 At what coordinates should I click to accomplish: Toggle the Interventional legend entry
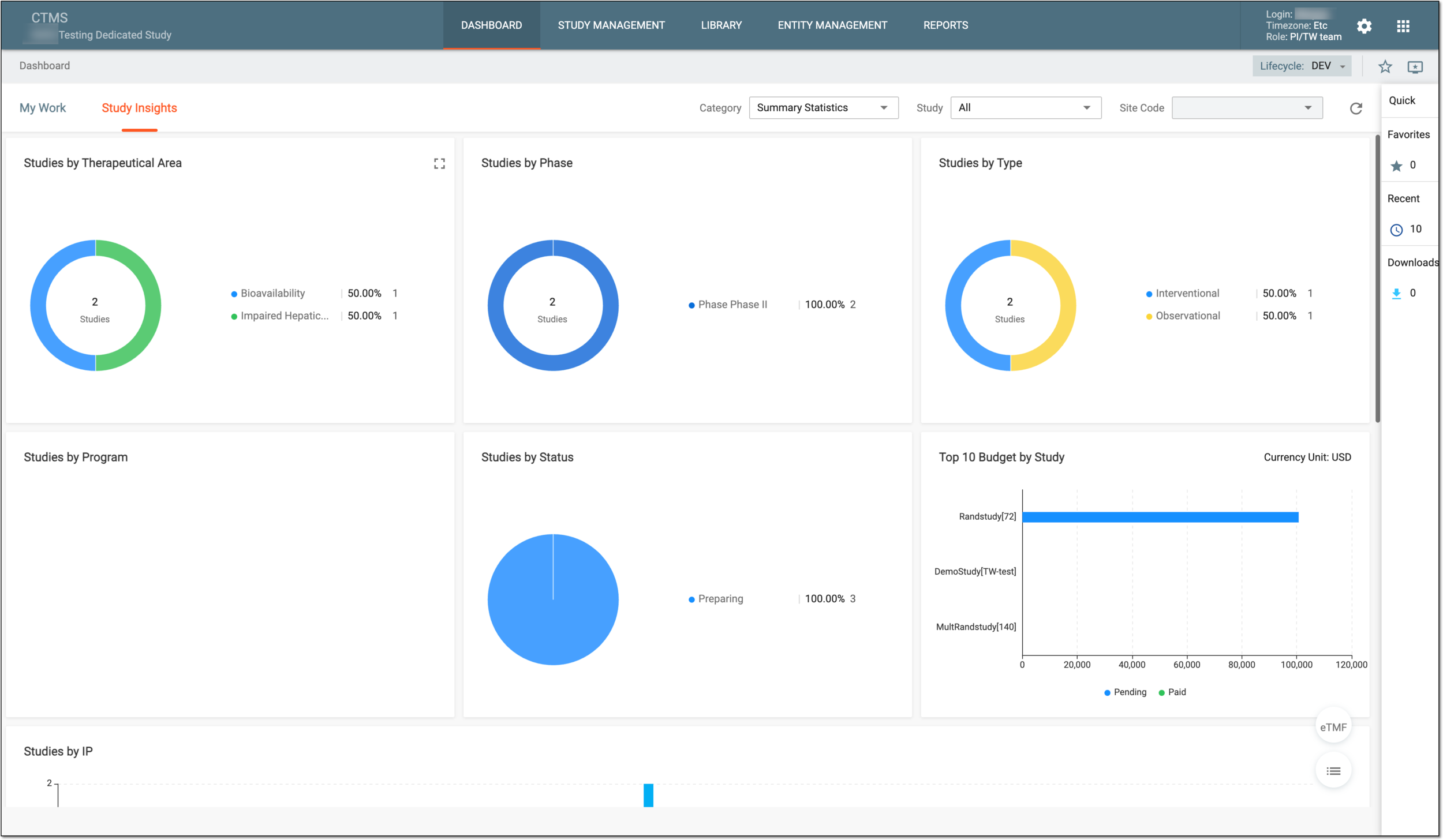click(1182, 294)
